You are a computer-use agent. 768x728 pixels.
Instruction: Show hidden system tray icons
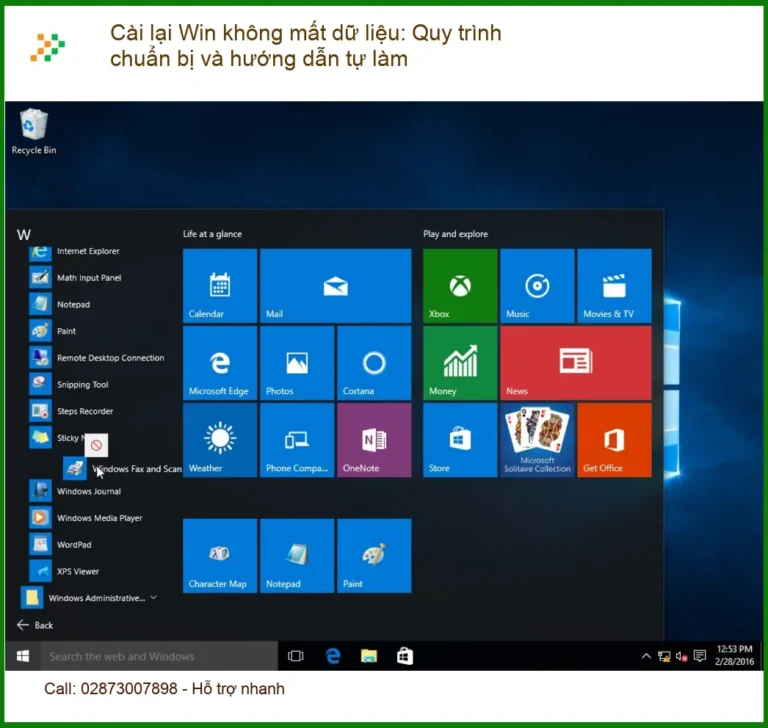click(x=646, y=656)
